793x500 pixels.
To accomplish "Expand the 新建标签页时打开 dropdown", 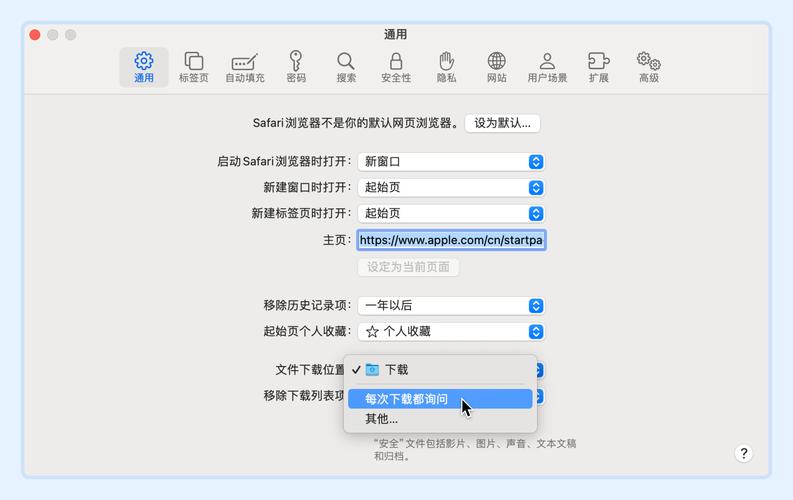I will tap(451, 213).
